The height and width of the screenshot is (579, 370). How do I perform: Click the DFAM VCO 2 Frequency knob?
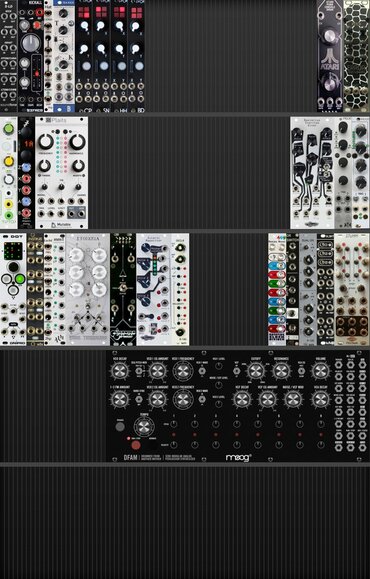pos(183,399)
